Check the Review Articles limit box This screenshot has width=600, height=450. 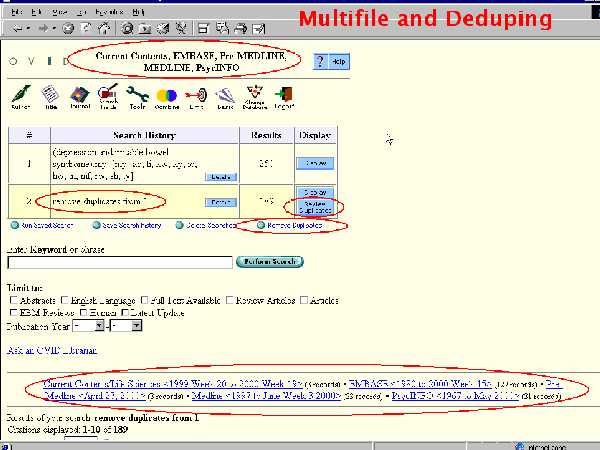[230, 300]
